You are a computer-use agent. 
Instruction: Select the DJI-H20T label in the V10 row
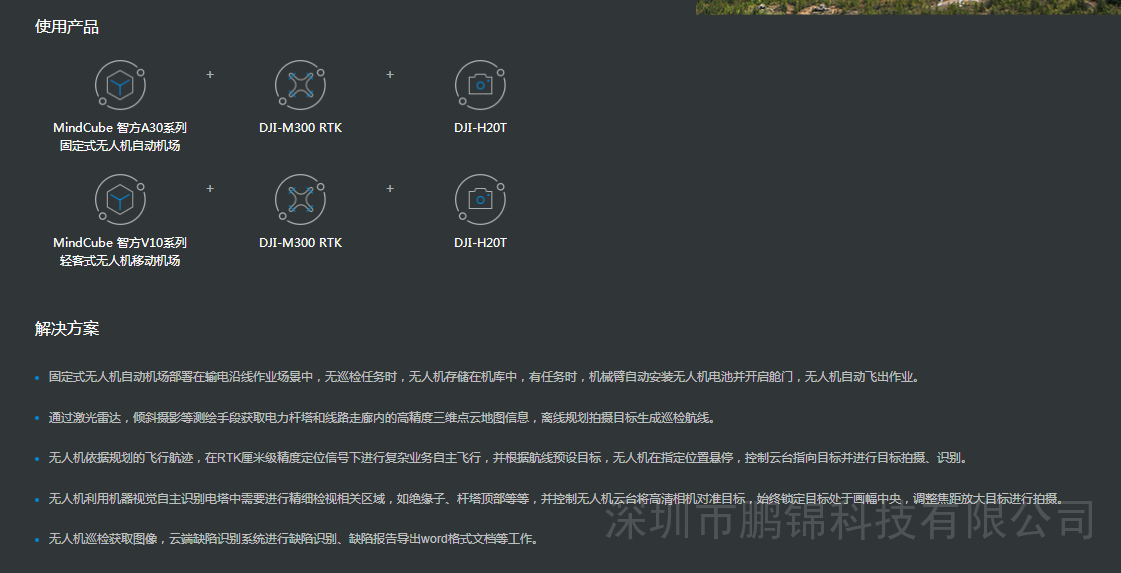pos(480,243)
